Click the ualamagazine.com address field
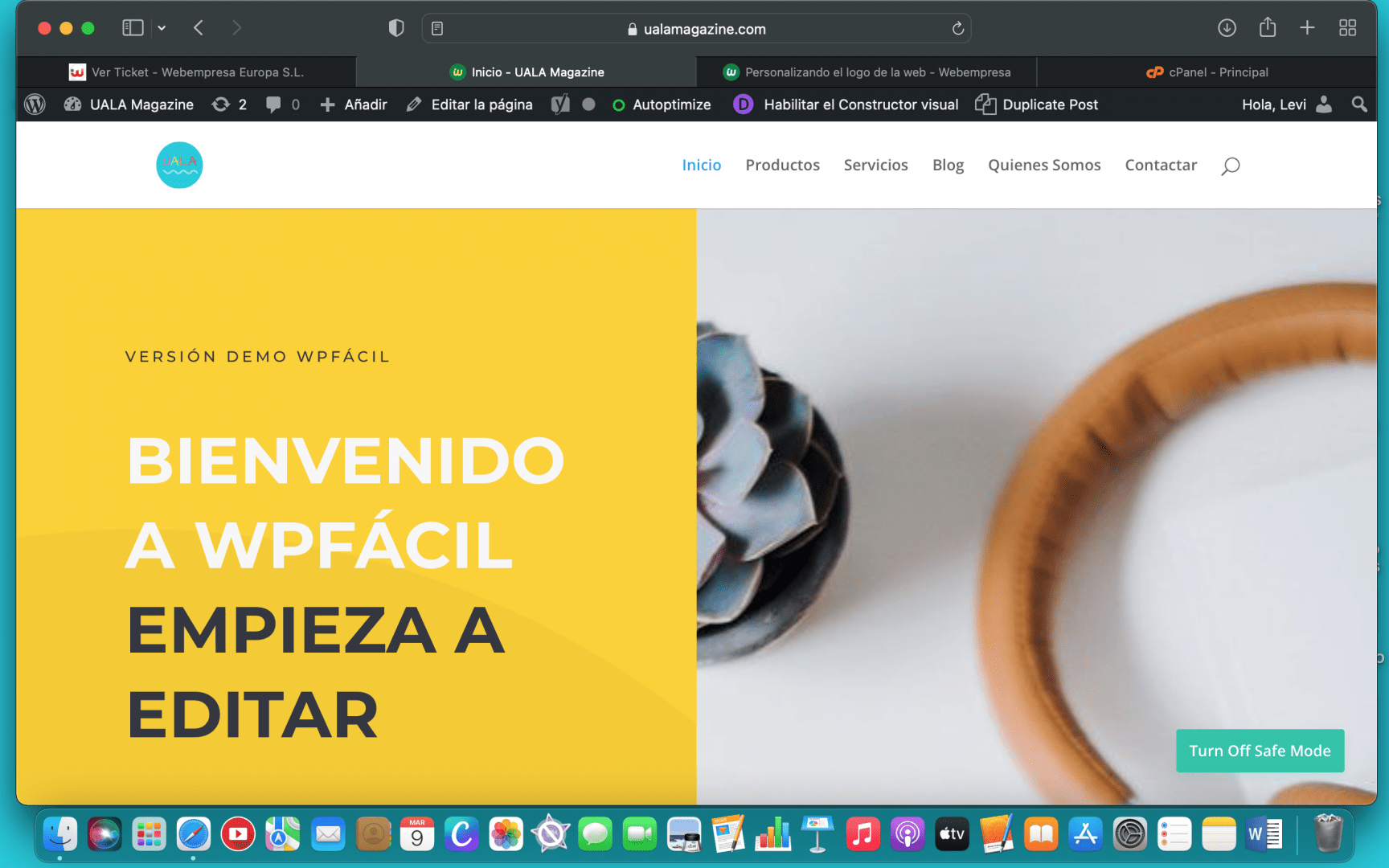The image size is (1389, 868). click(696, 29)
